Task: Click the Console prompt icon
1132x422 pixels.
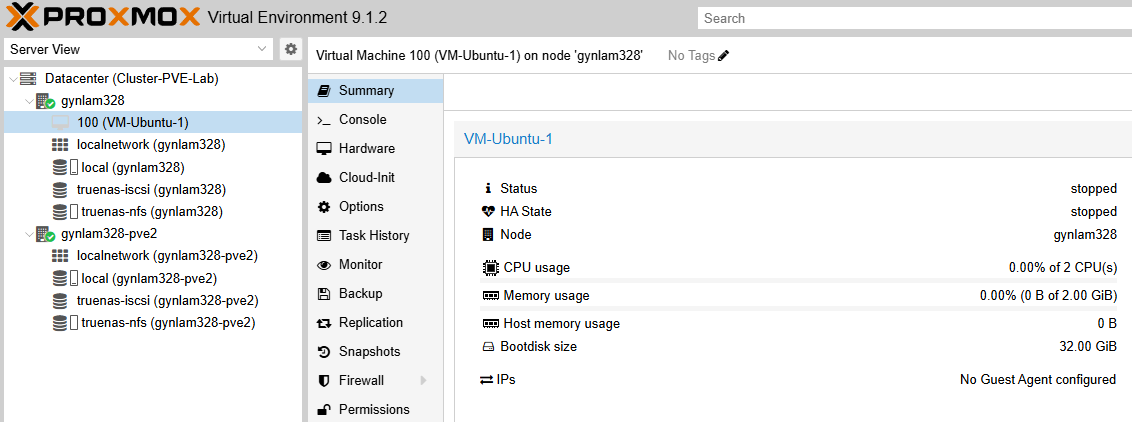Action: pos(324,120)
